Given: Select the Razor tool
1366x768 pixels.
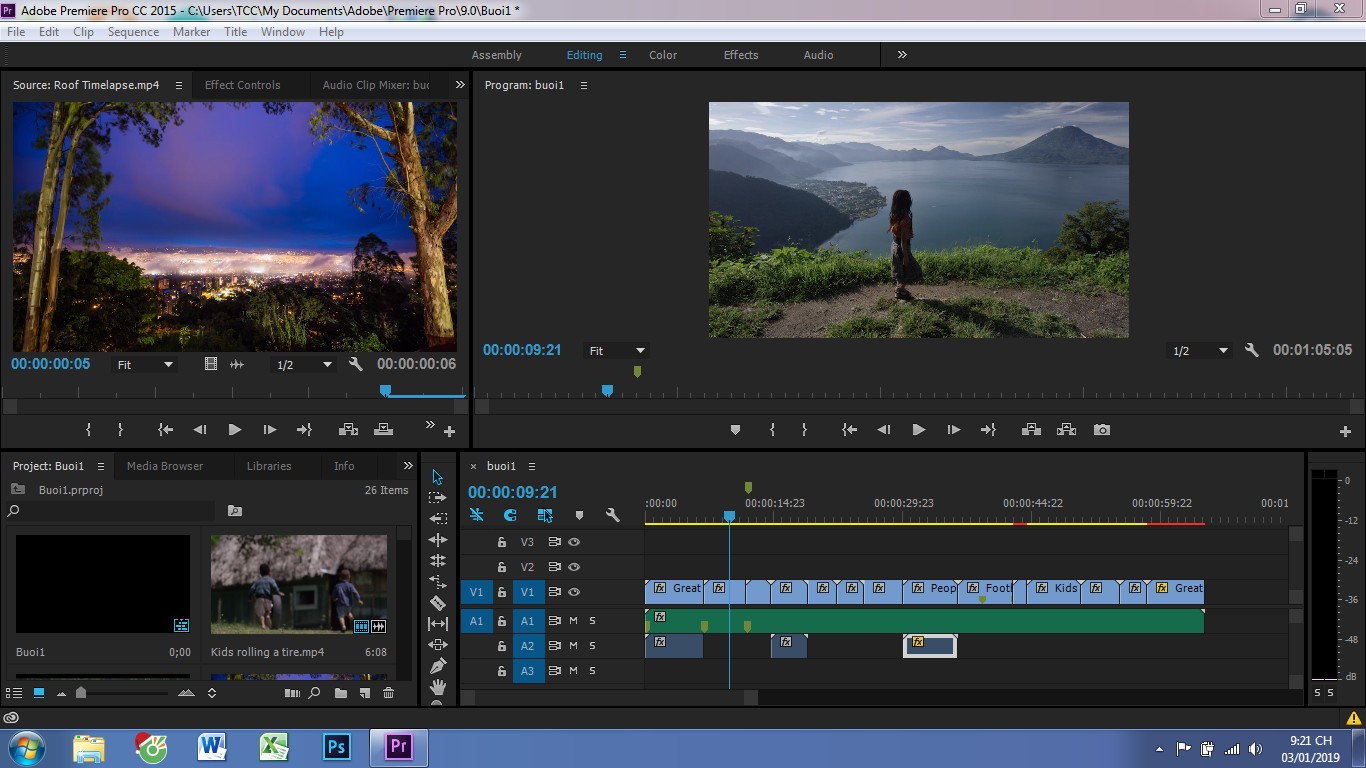Looking at the screenshot, I should click(437, 603).
